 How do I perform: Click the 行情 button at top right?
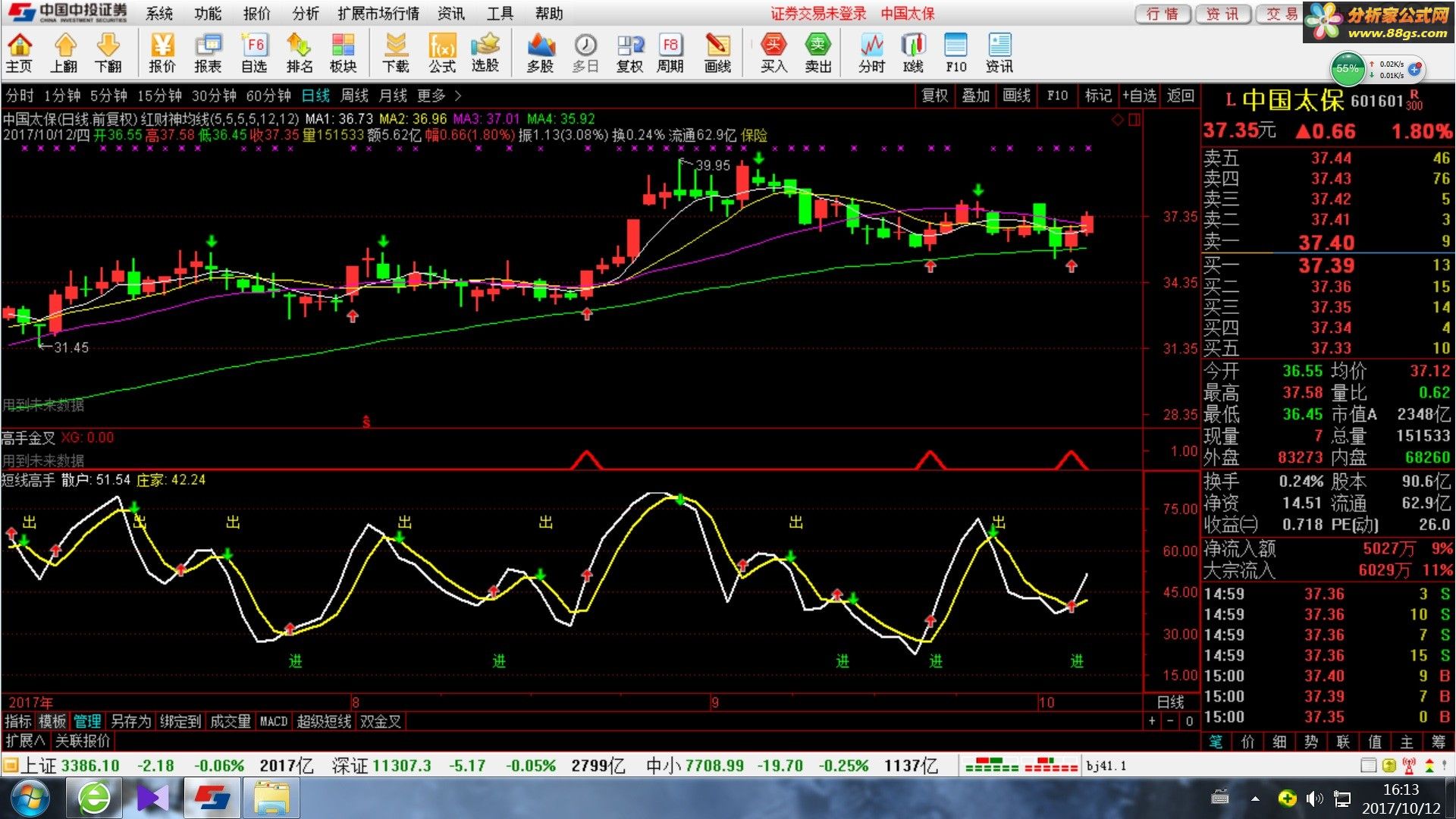(1163, 14)
